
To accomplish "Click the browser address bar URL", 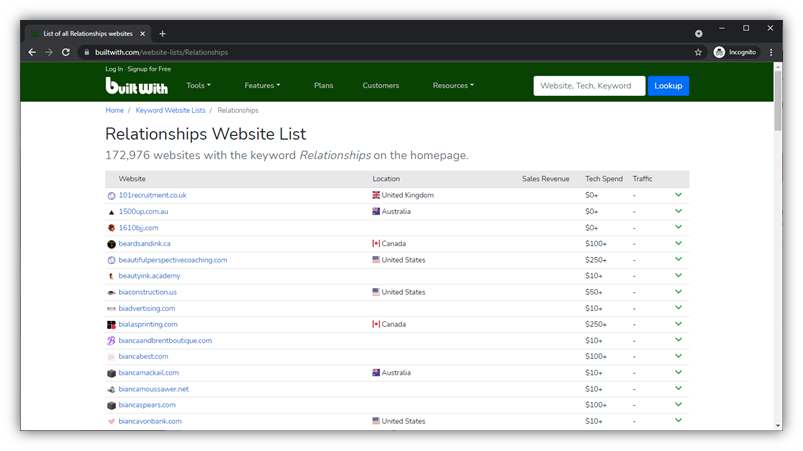I will click(161, 52).
